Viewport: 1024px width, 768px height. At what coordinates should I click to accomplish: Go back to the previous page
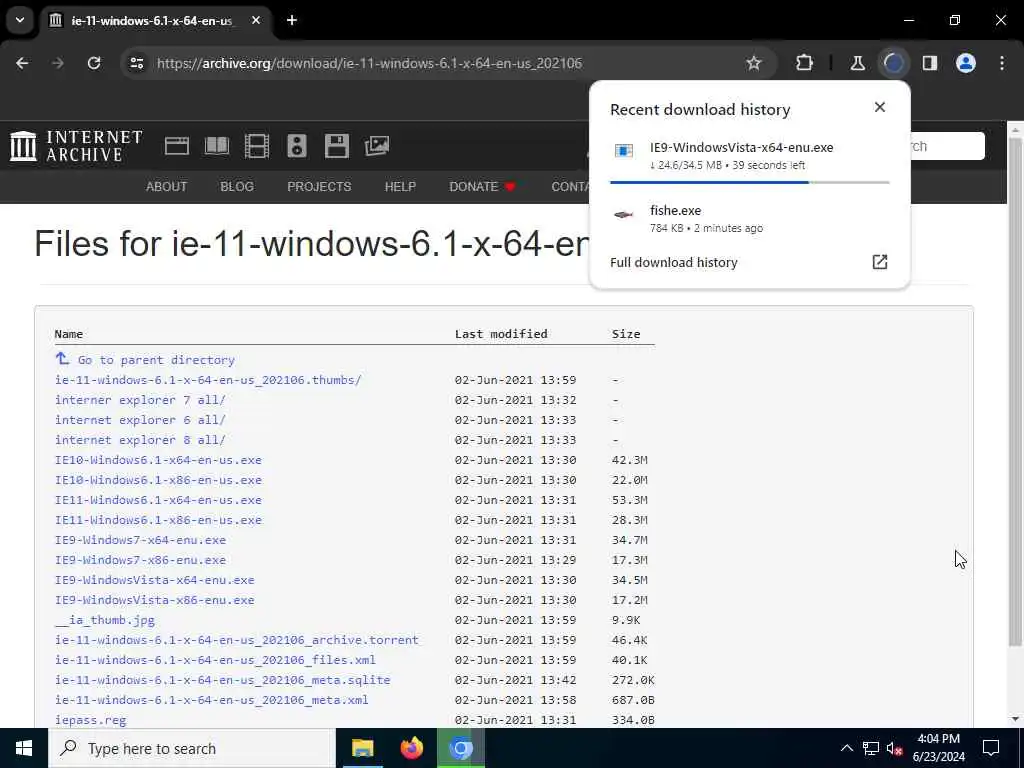(22, 63)
